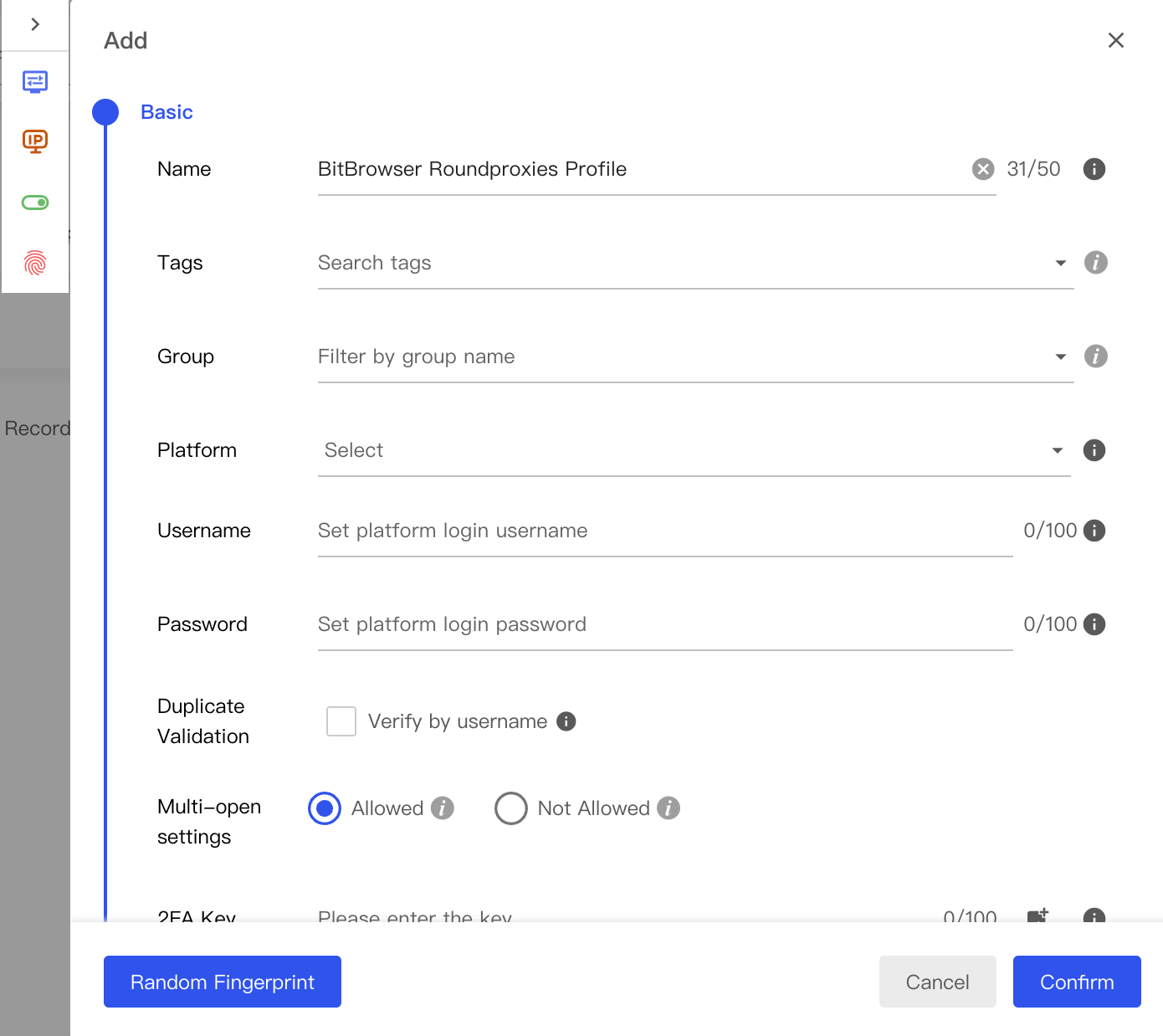Click the Username input field
Screen dimensions: 1163x1036
click(x=586, y=531)
